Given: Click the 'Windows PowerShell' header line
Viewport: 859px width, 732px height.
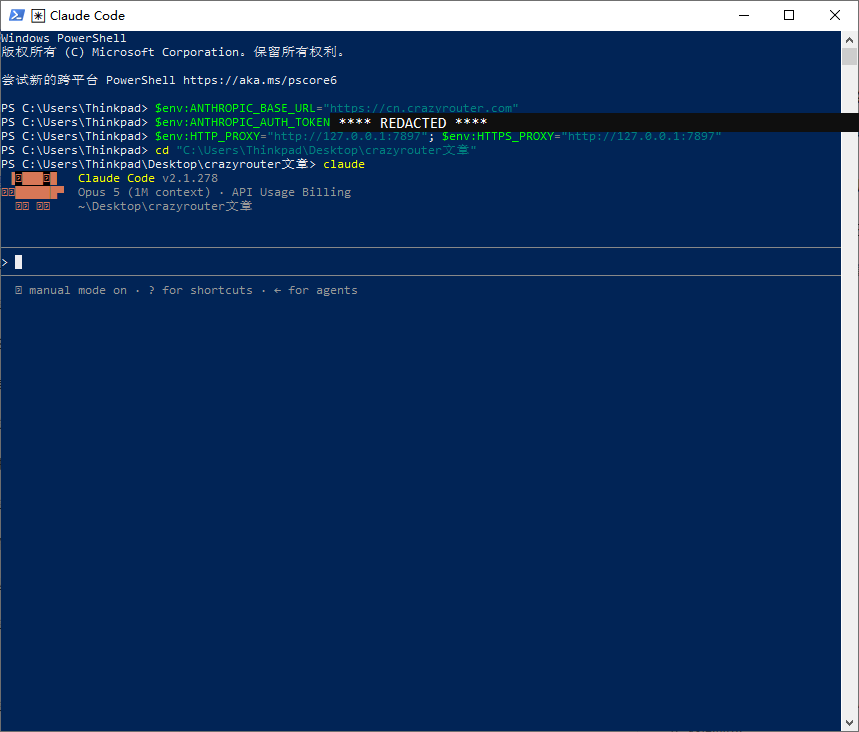Looking at the screenshot, I should click(x=64, y=38).
